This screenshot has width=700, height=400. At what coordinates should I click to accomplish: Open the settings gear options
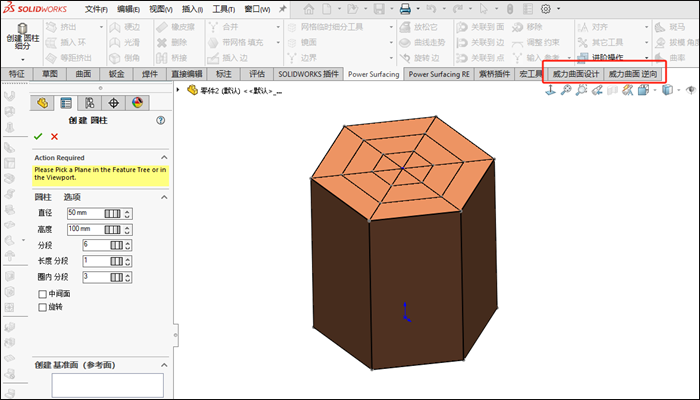click(546, 8)
